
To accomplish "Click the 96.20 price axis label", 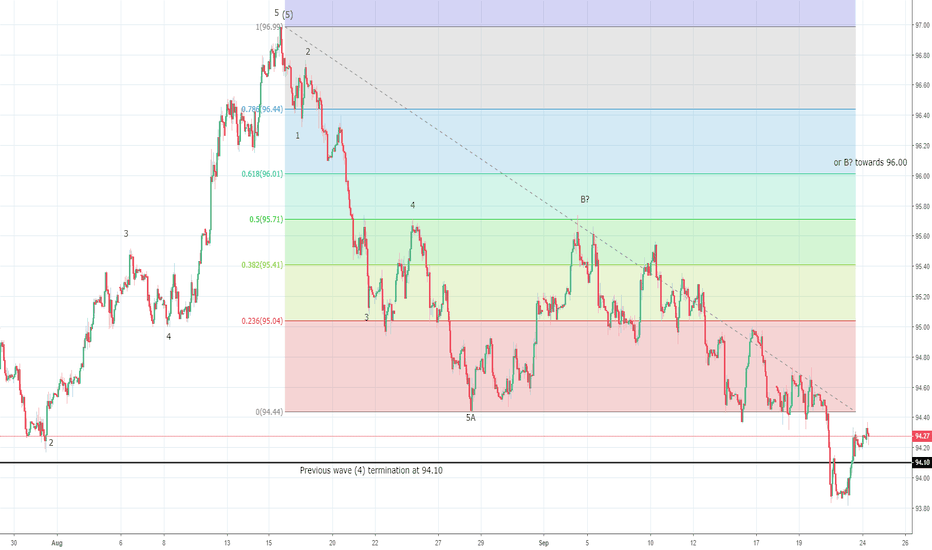I will pyautogui.click(x=922, y=146).
